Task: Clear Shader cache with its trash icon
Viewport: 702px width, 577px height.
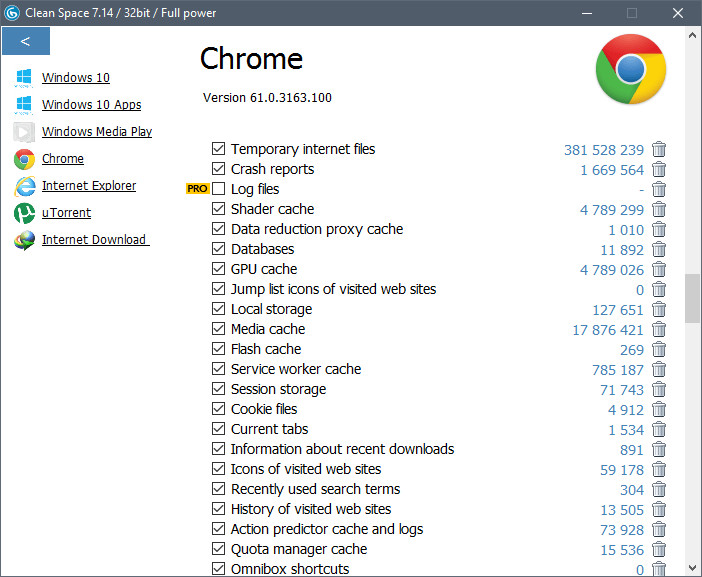Action: (659, 209)
